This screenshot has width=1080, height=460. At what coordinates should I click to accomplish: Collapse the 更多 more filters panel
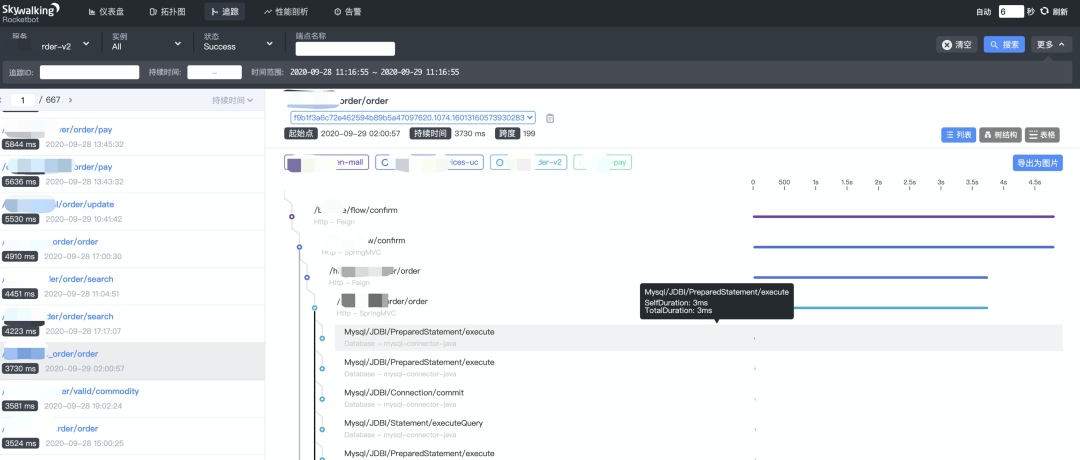pos(1052,45)
